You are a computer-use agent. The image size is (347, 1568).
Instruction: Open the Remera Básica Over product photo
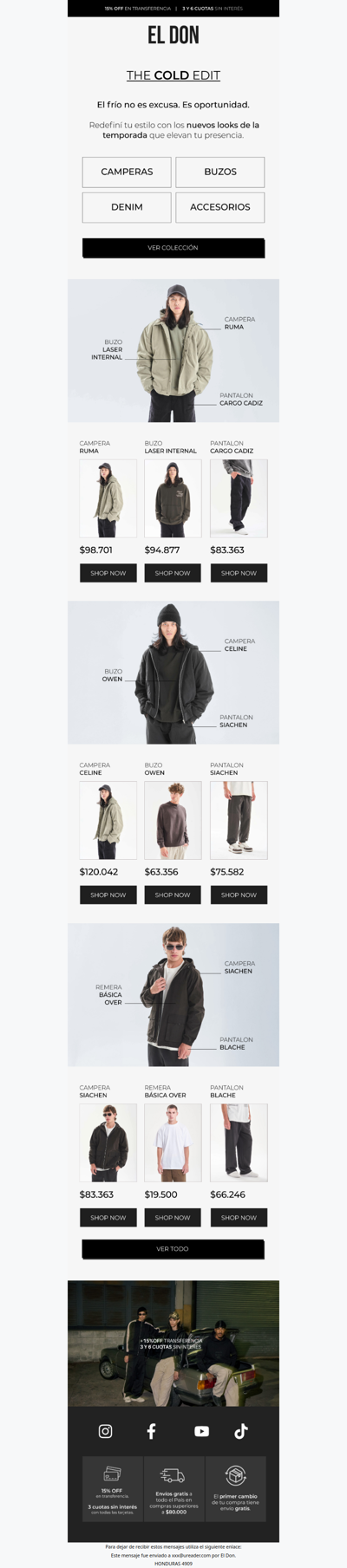pyautogui.click(x=173, y=1142)
